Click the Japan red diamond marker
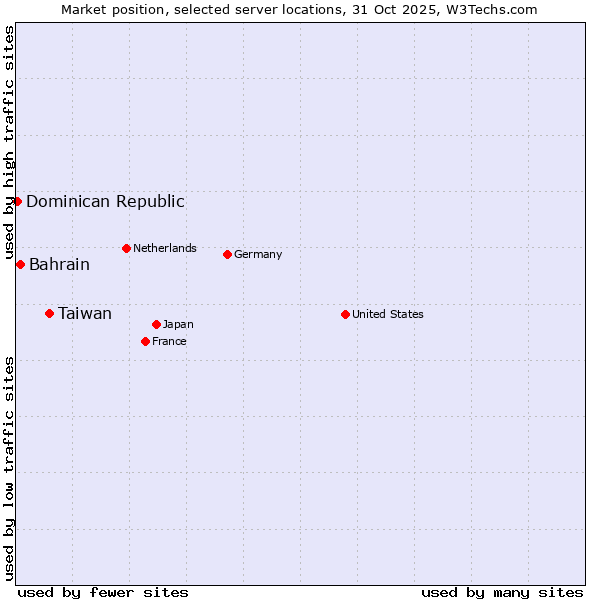600x600 pixels. tap(156, 324)
